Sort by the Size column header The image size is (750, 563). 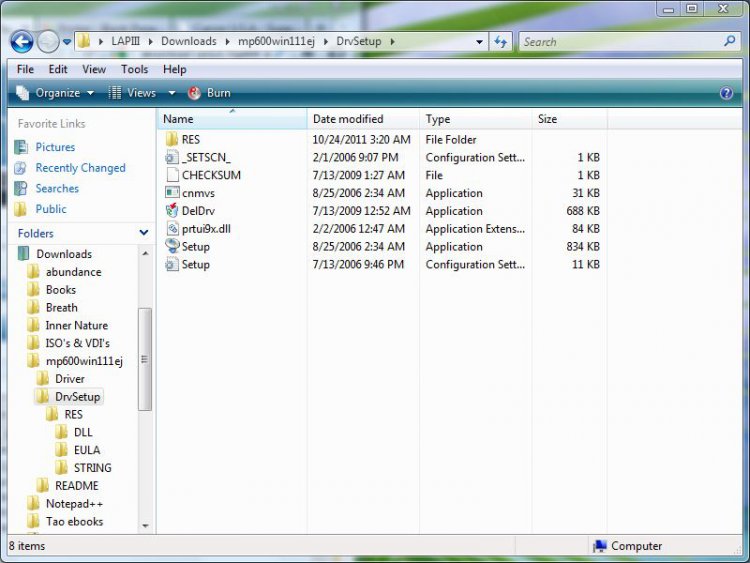click(x=570, y=119)
